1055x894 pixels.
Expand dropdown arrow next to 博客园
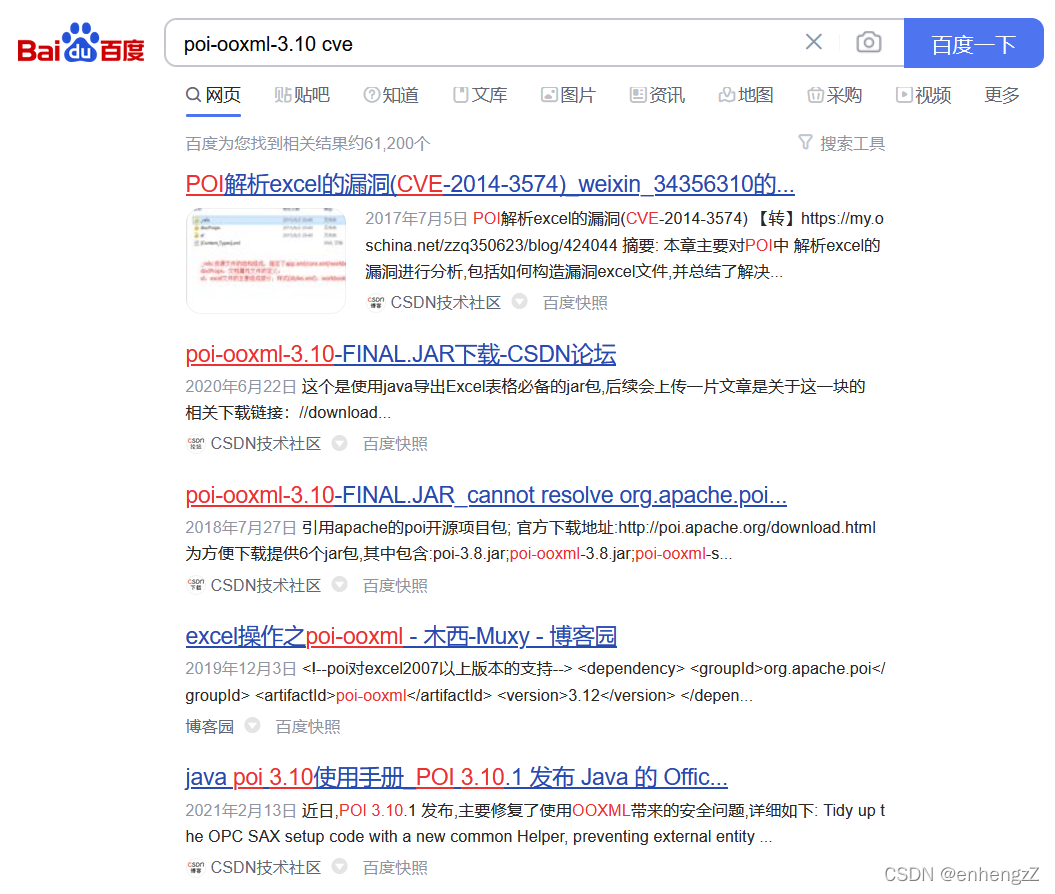point(252,725)
